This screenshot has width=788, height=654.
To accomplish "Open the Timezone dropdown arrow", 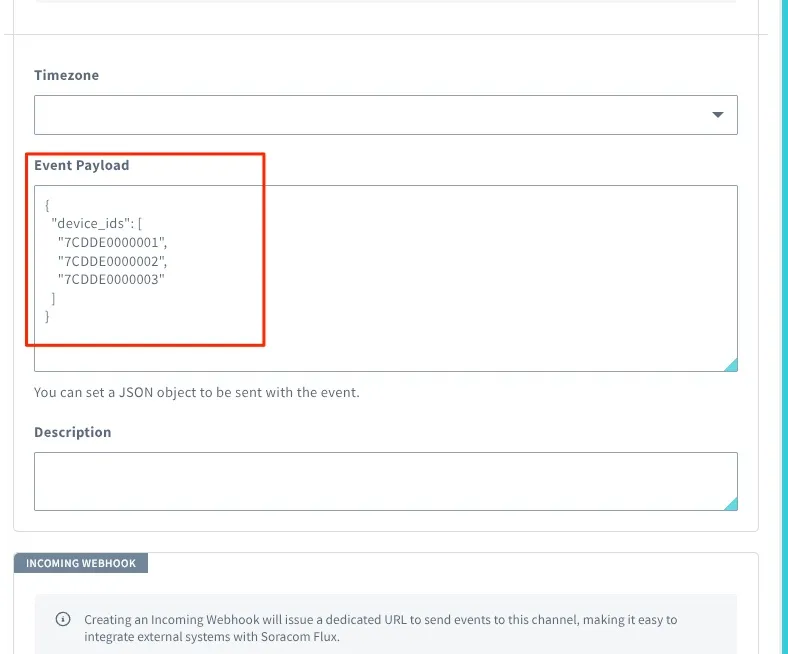I will pyautogui.click(x=718, y=115).
